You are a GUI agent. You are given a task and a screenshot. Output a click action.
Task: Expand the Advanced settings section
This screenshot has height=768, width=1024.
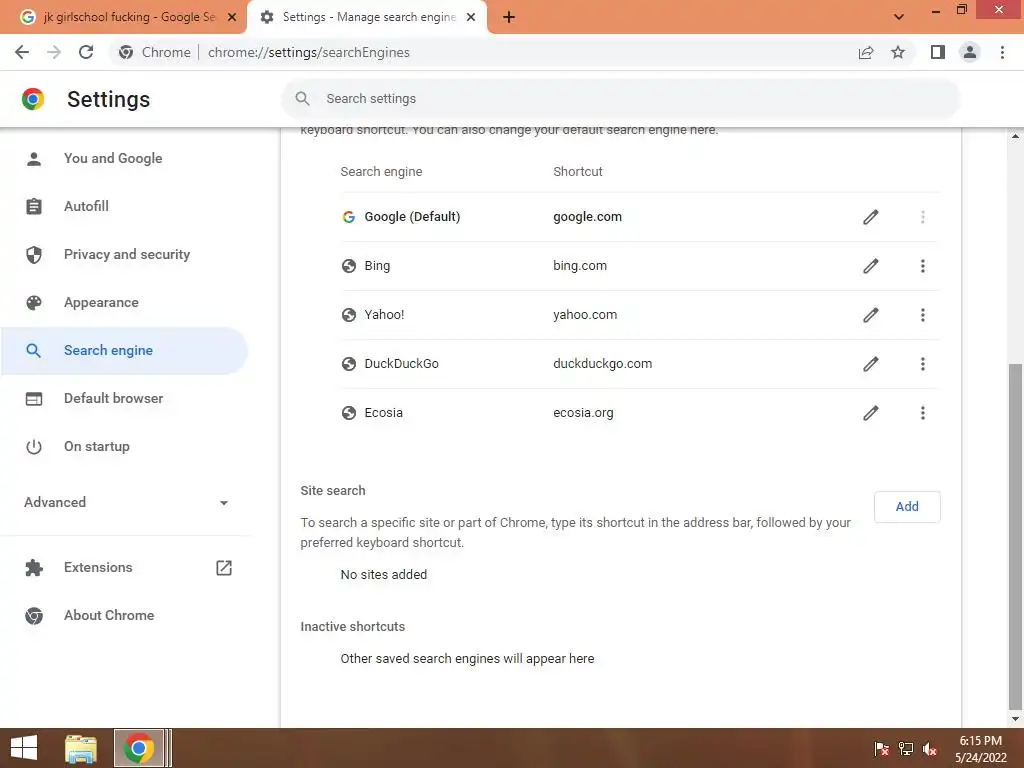125,502
